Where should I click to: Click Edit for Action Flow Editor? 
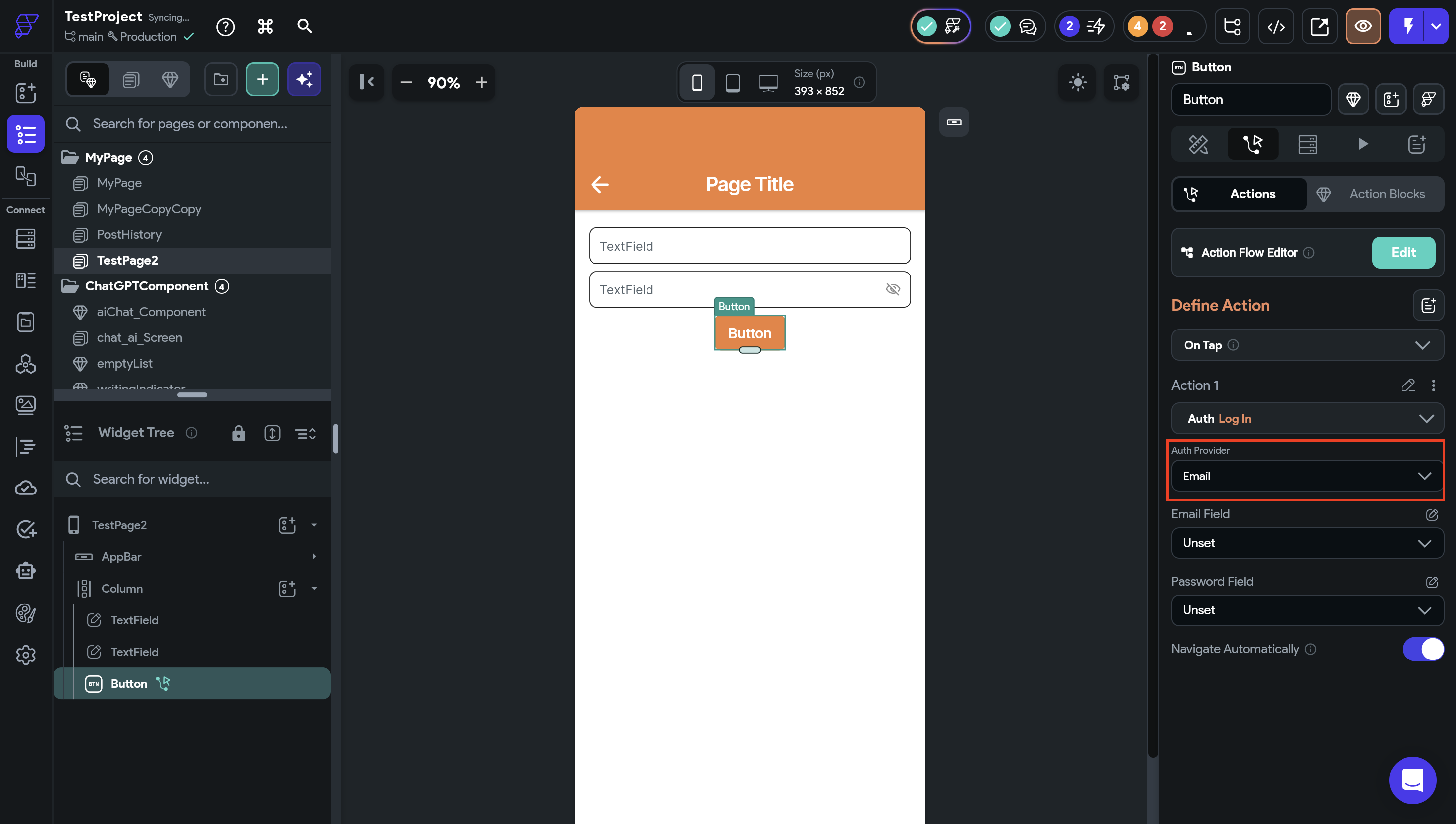click(x=1403, y=252)
